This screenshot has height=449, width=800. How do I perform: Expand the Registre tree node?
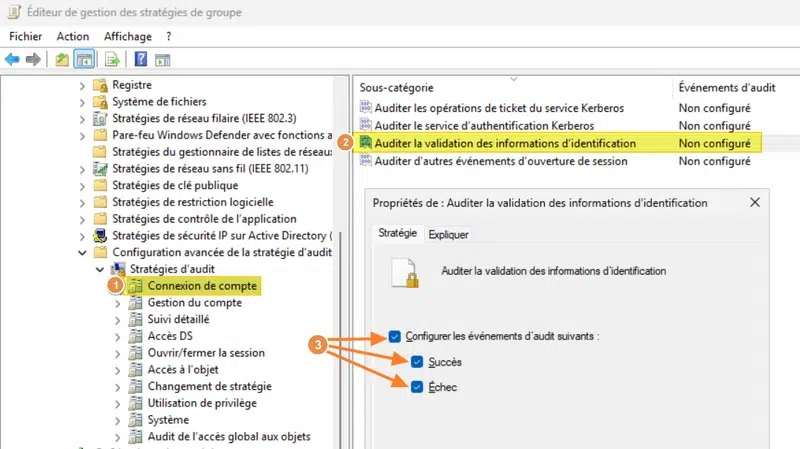(82, 86)
